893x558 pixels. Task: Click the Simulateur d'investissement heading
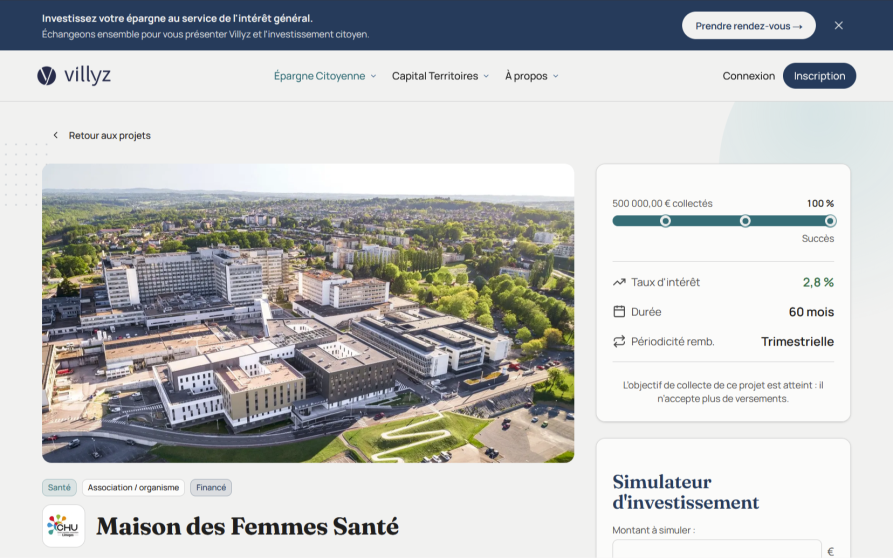(x=686, y=492)
